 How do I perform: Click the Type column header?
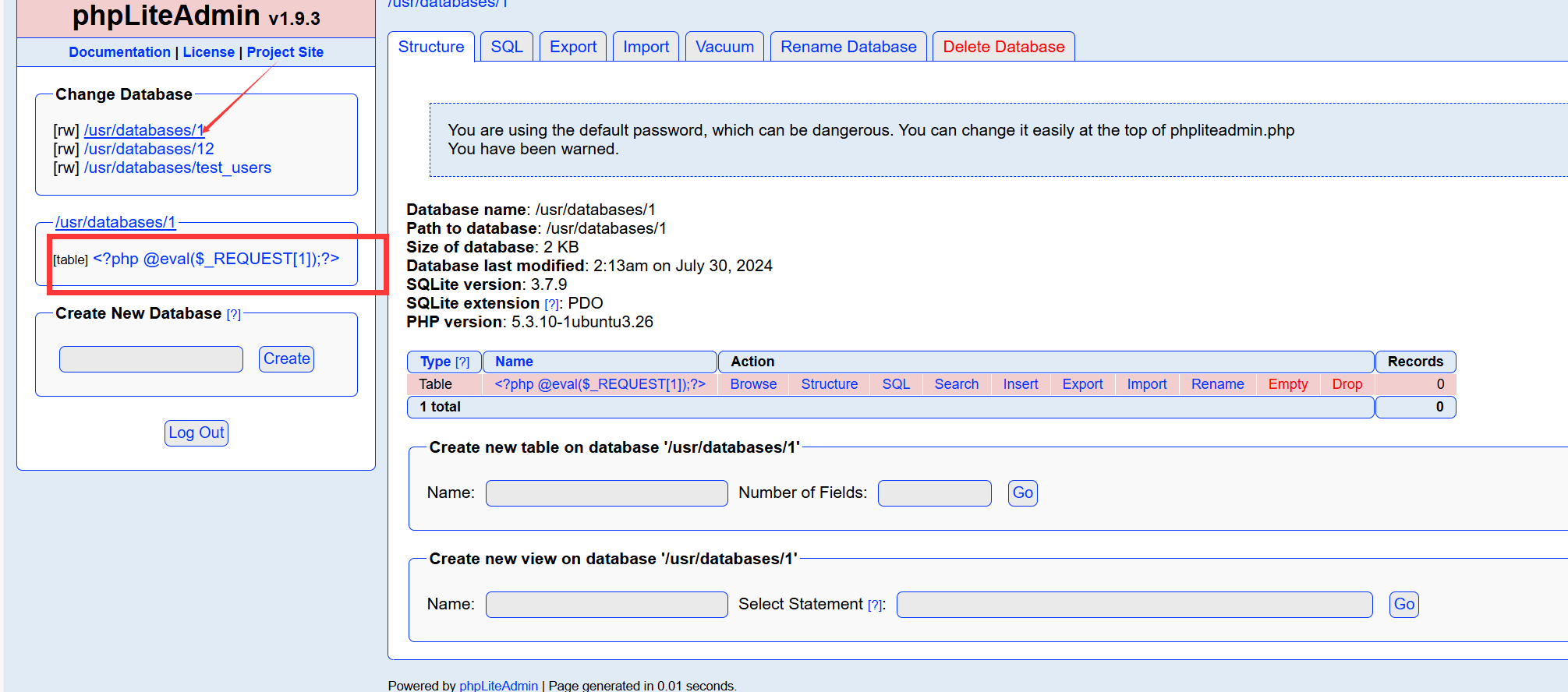(x=435, y=362)
